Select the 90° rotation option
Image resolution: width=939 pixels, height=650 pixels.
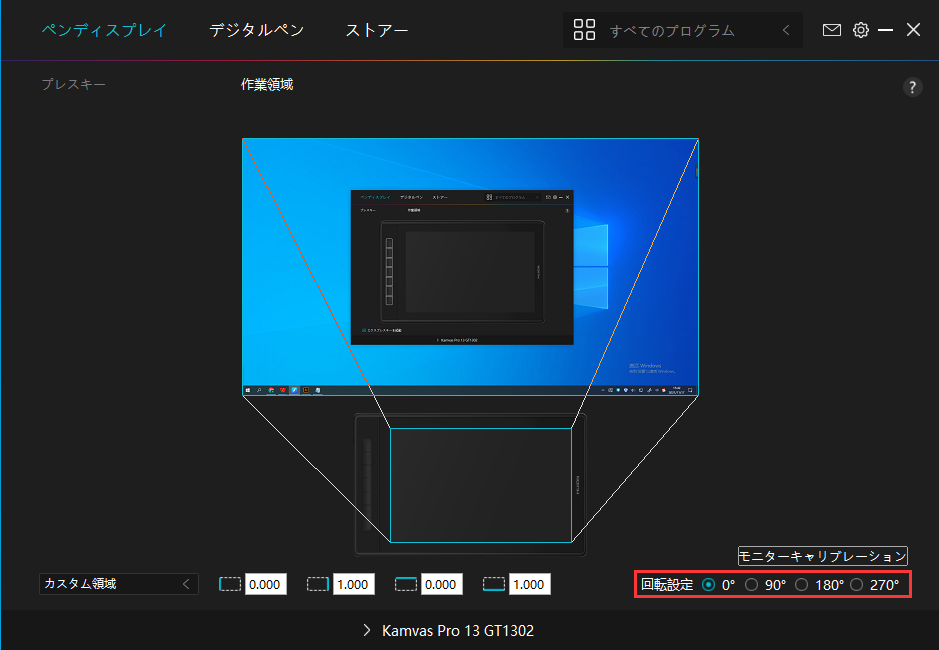(755, 584)
